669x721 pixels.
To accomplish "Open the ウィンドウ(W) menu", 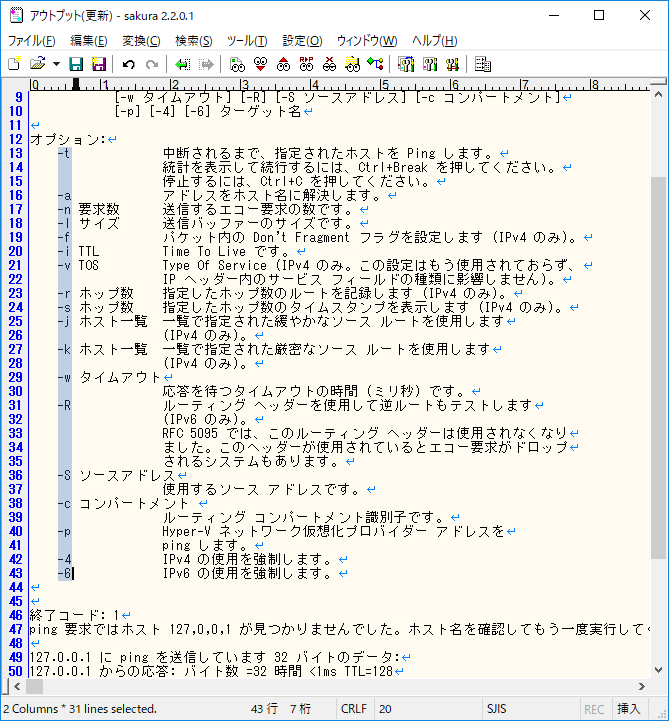I will pyautogui.click(x=367, y=41).
